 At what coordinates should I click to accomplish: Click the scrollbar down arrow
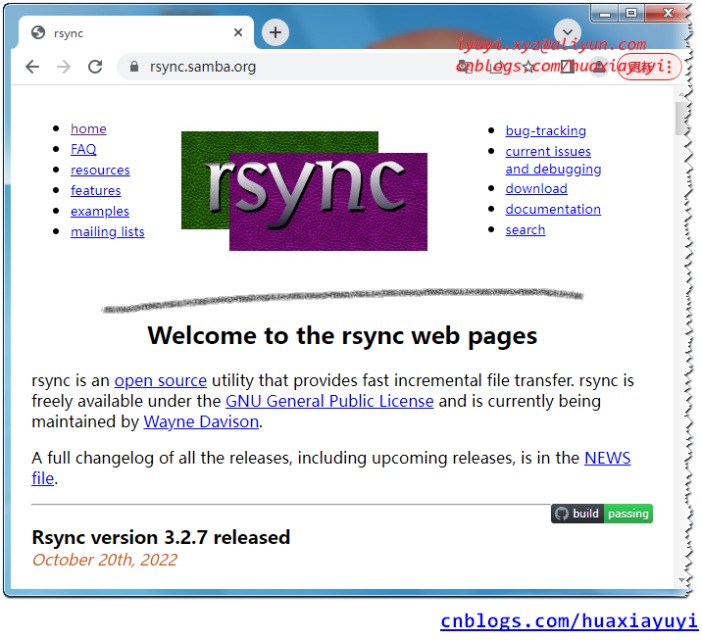click(681, 580)
